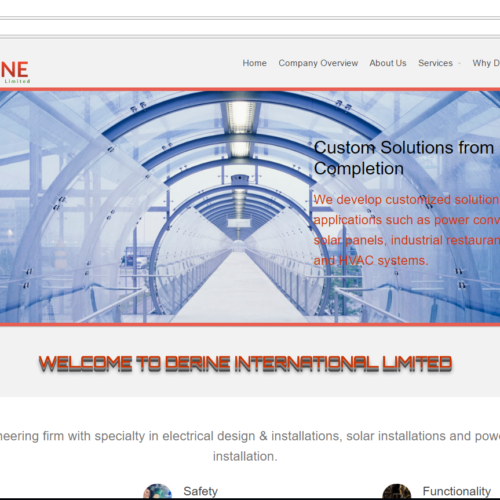
Task: Open the Services menu item
Action: coord(435,63)
